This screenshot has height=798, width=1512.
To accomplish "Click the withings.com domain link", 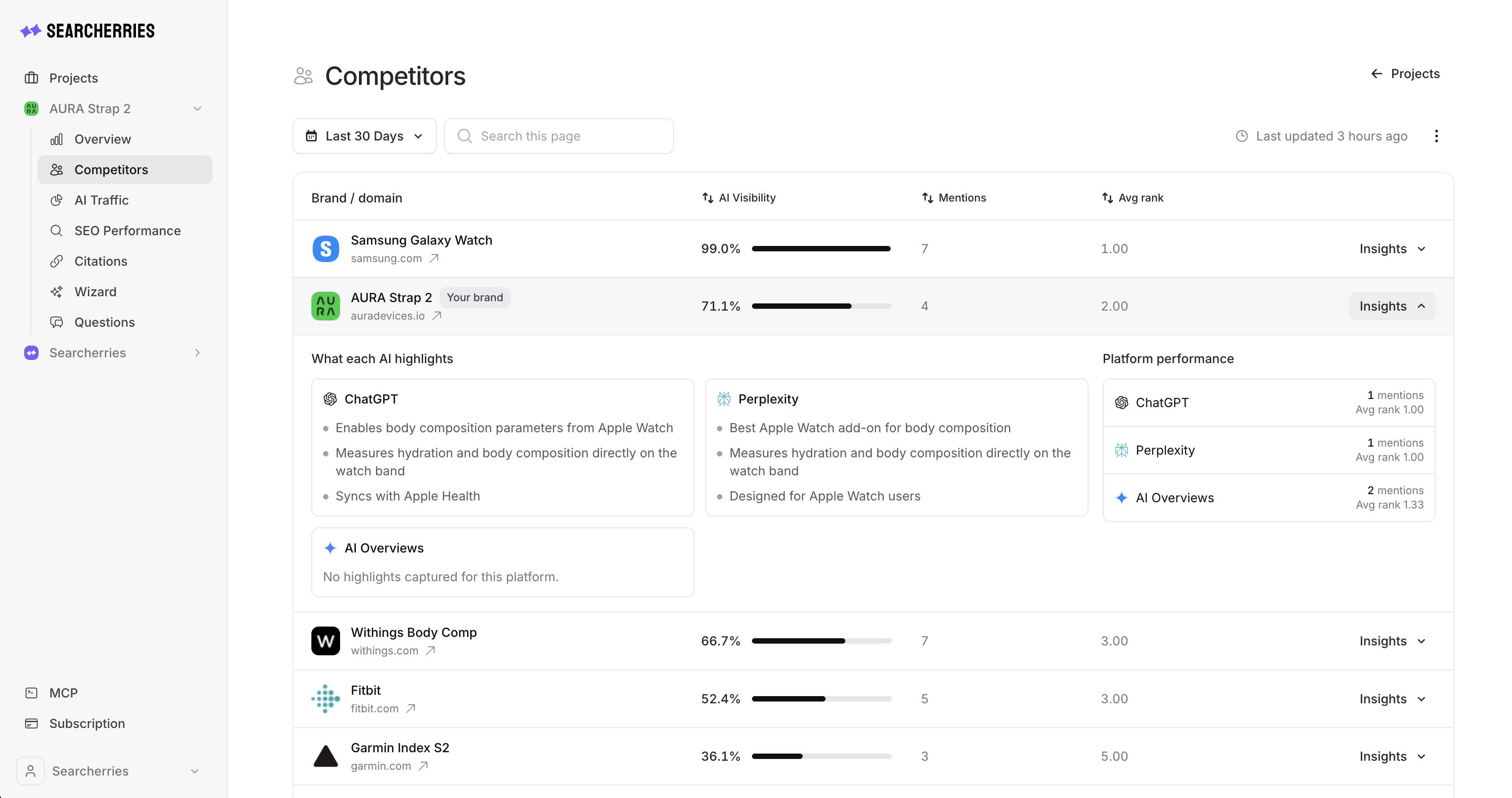I will (x=385, y=651).
